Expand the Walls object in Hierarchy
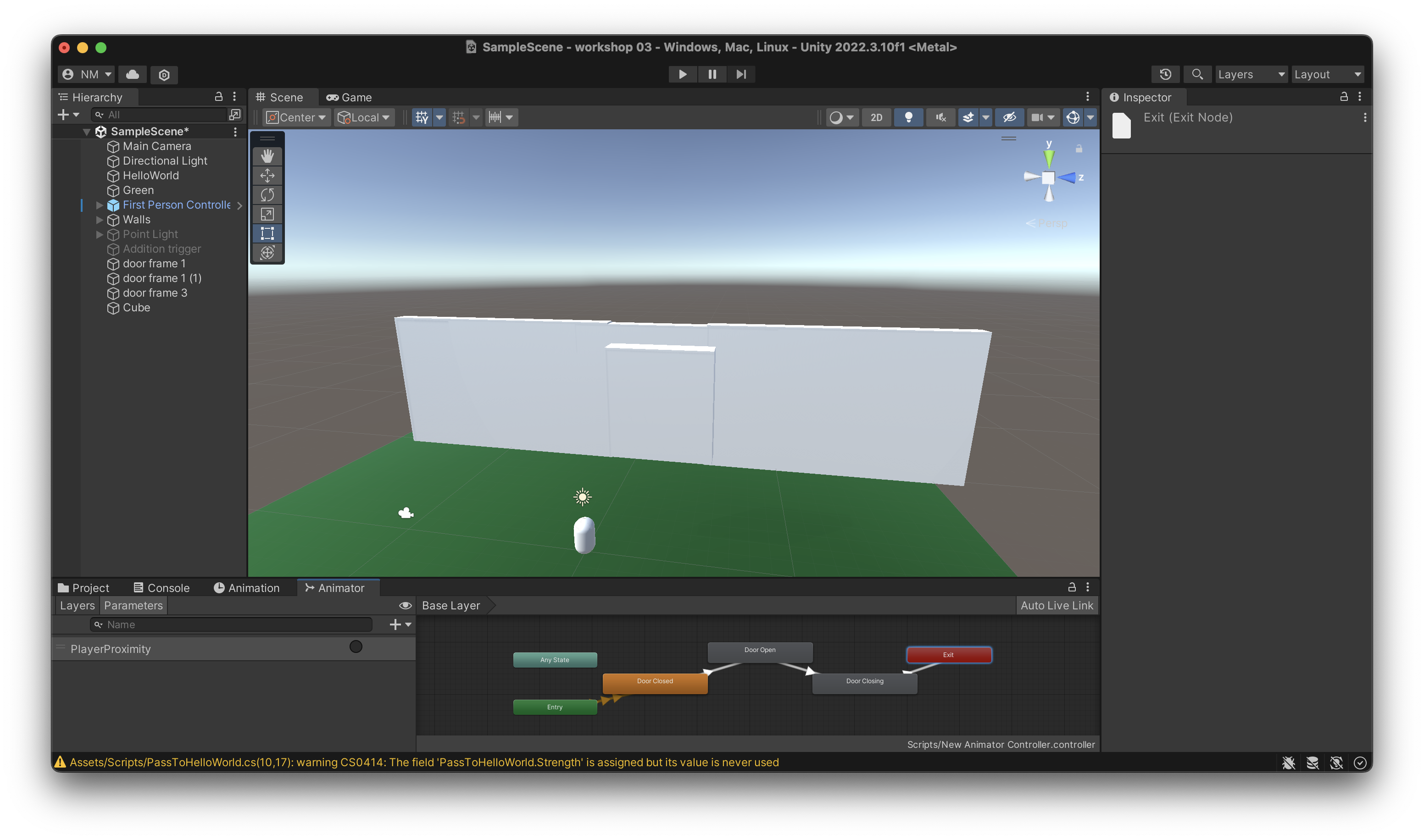The image size is (1424, 840). tap(100, 220)
